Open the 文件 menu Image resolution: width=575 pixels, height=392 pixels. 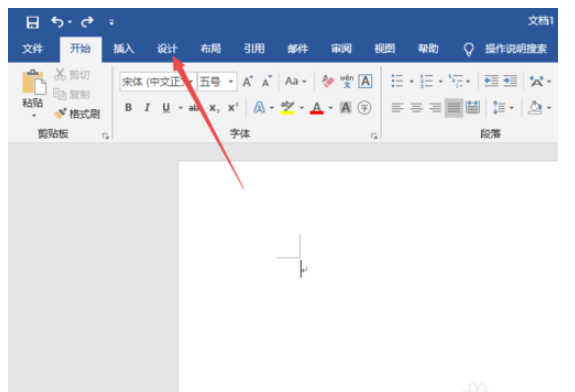coord(32,48)
